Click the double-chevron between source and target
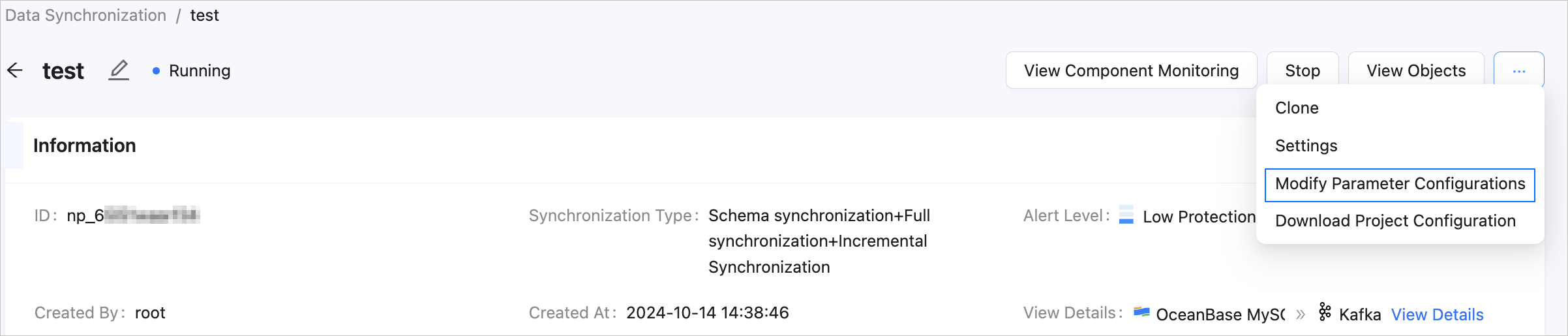 coord(1301,314)
